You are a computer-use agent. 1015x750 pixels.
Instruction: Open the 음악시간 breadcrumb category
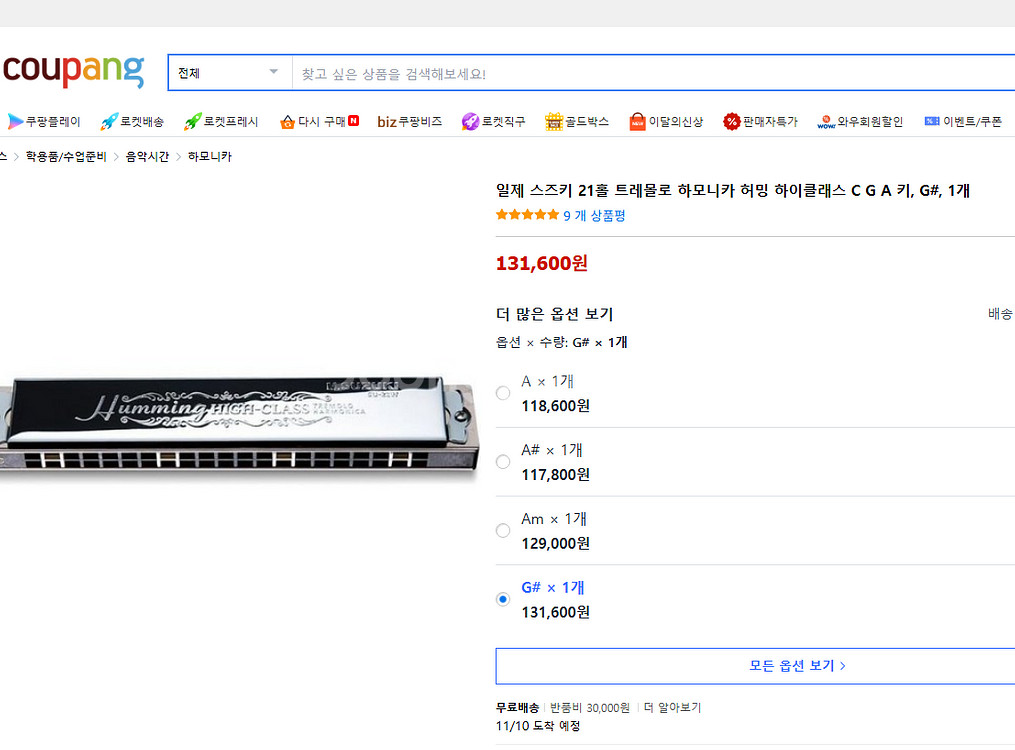147,157
